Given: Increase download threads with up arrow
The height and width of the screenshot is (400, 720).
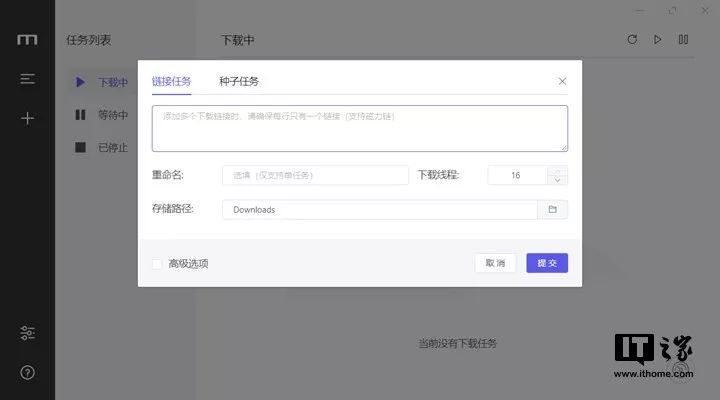Looking at the screenshot, I should [x=557, y=170].
